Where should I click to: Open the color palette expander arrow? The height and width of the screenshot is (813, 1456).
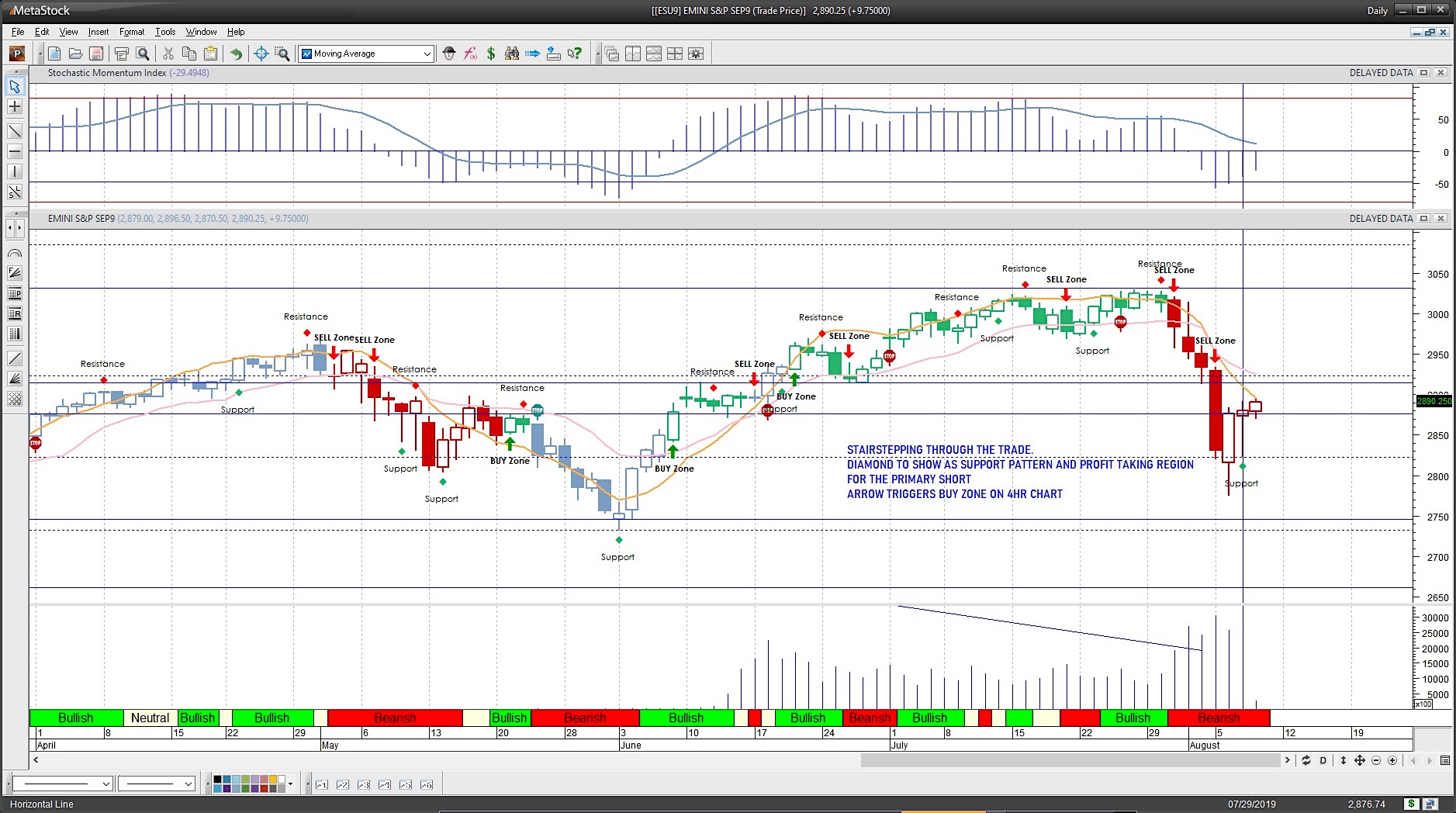coord(290,784)
